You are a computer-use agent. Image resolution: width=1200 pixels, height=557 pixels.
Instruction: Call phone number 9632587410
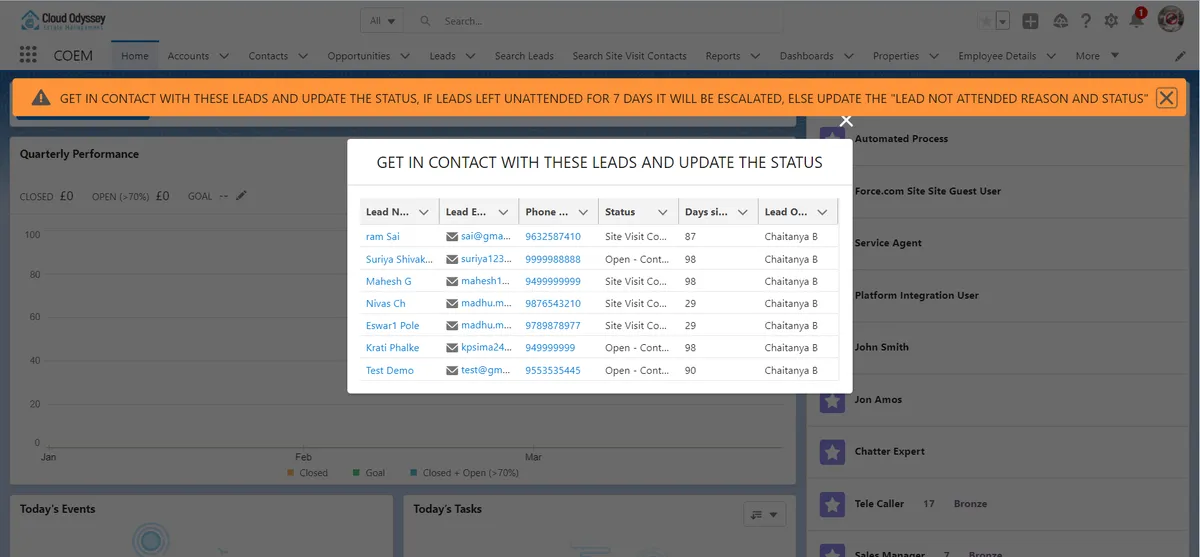click(553, 237)
